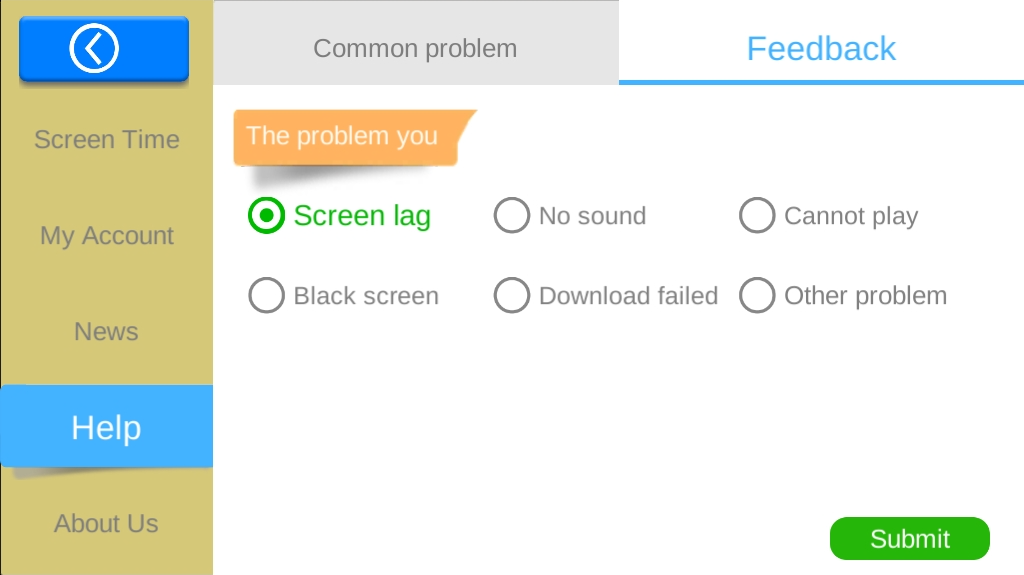The height and width of the screenshot is (575, 1024).
Task: Click the orange 'The problem you' banner
Action: [355, 137]
